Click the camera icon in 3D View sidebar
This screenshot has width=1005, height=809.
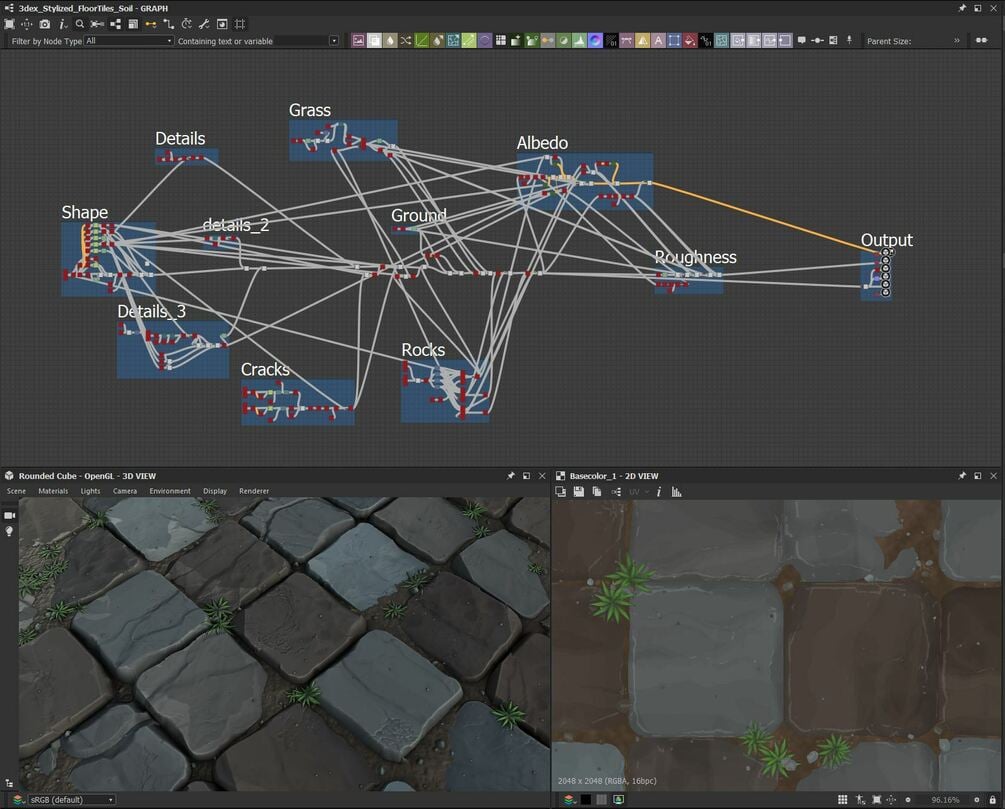coord(10,515)
